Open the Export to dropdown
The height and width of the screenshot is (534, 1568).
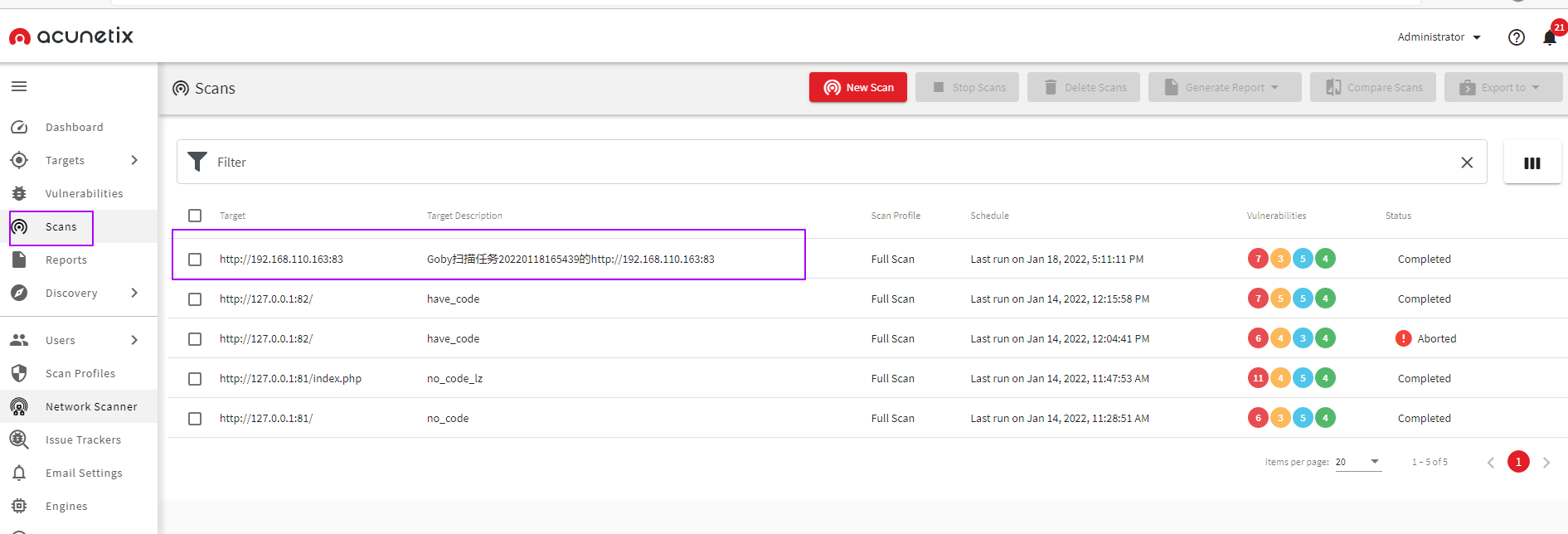click(1503, 87)
